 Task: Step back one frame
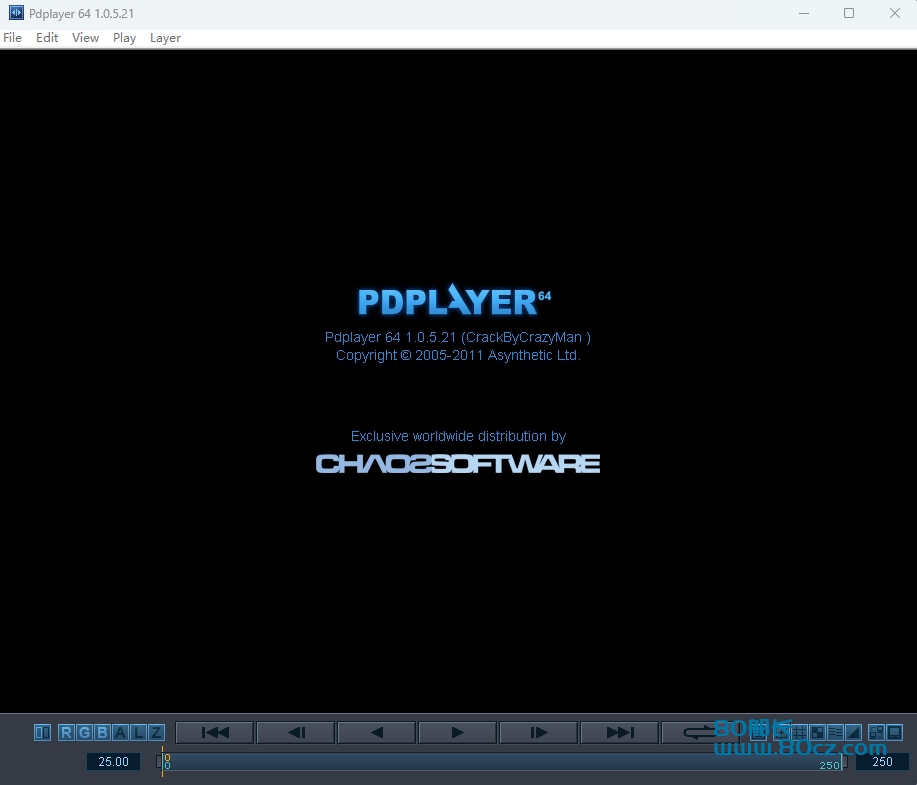click(x=296, y=732)
